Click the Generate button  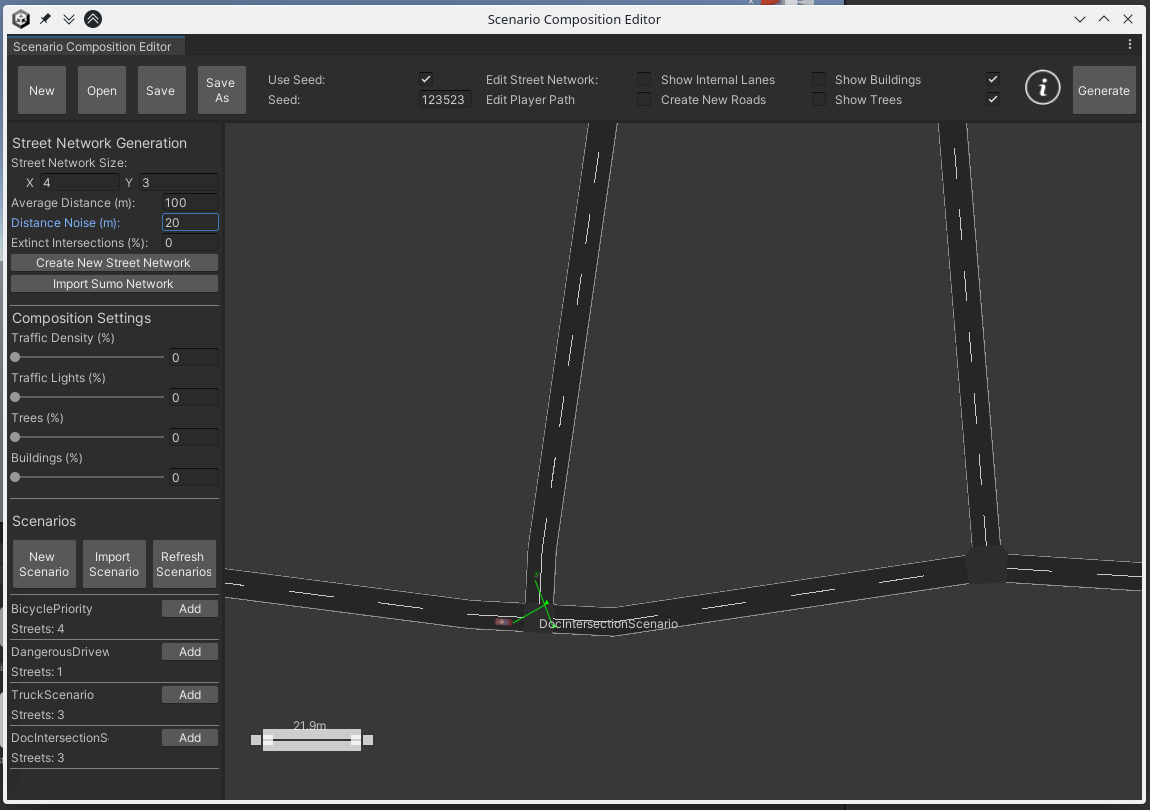(x=1104, y=90)
